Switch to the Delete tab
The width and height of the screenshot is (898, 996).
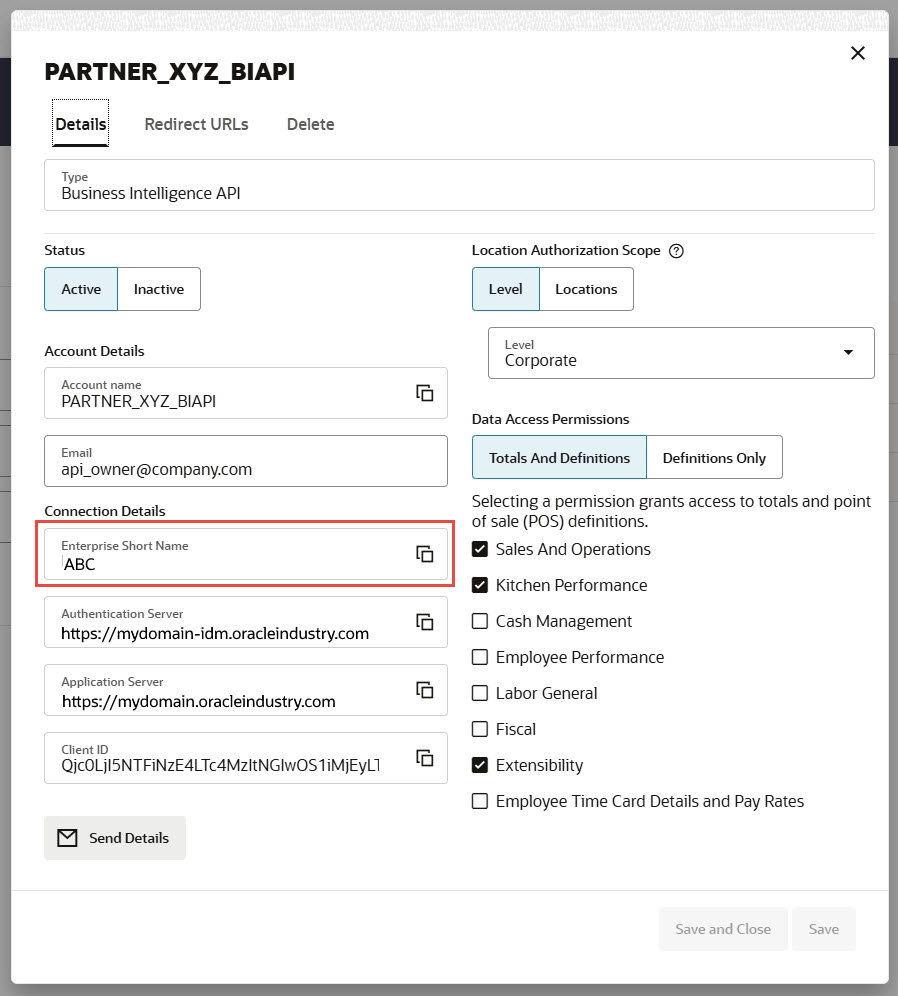(x=310, y=124)
